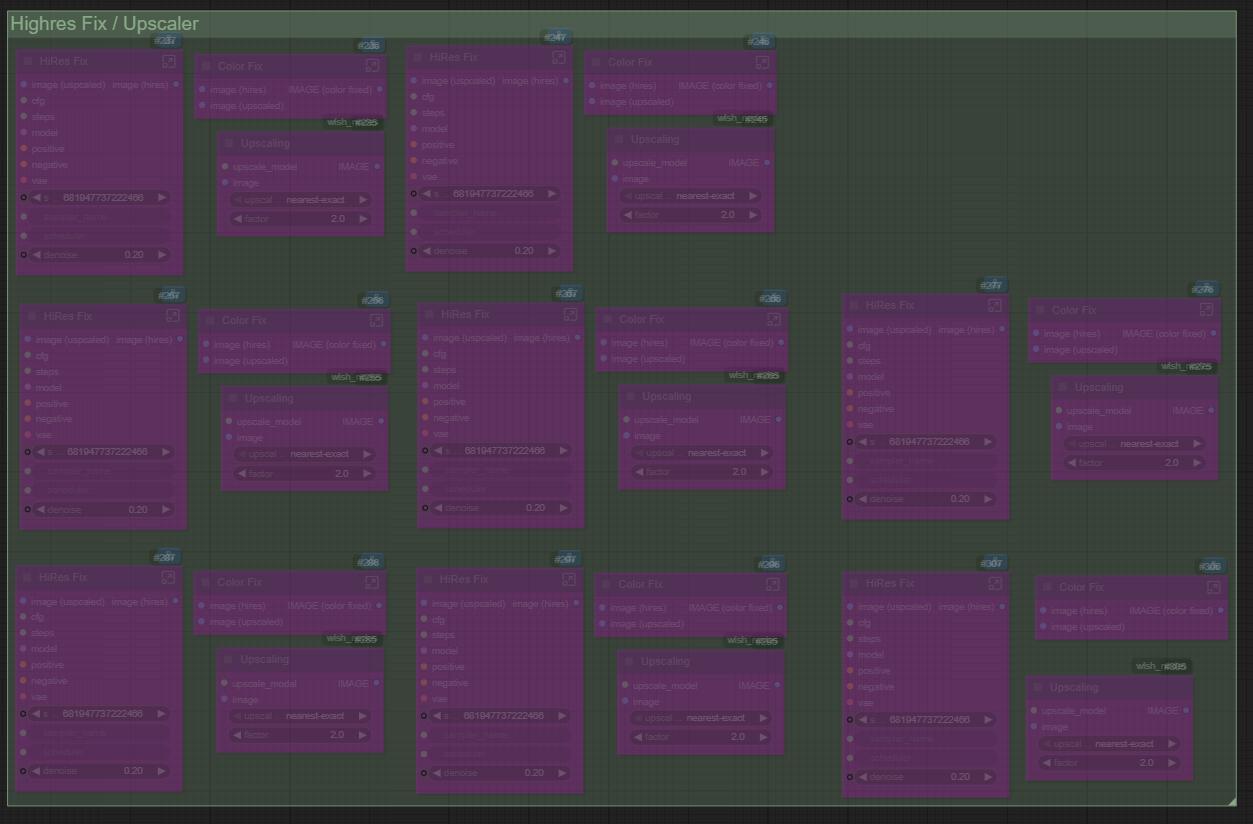Viewport: 1253px width, 824px height.
Task: Toggle collapse dot on bottom-right Upscaling node header
Action: point(1038,688)
